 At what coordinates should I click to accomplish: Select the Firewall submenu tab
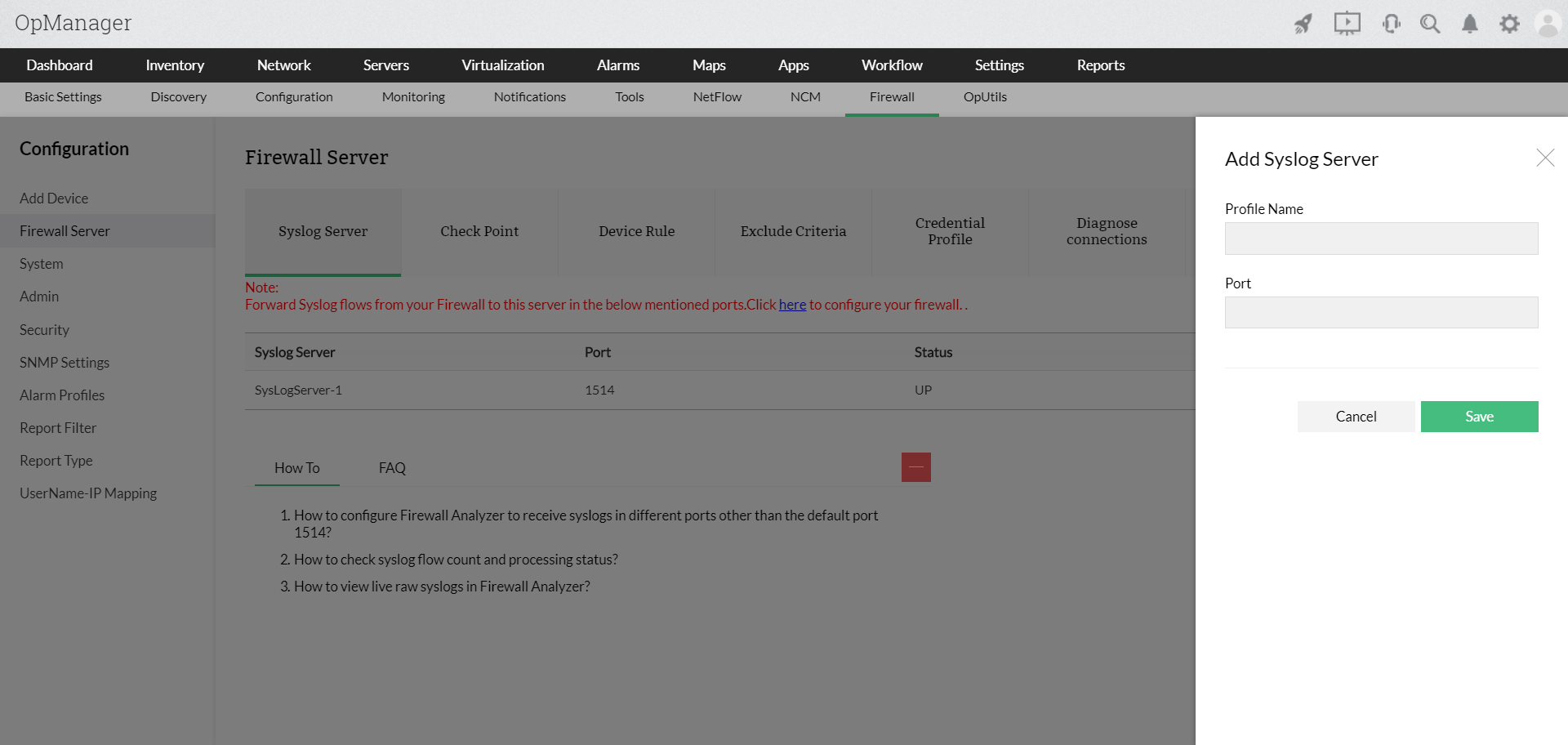point(892,97)
